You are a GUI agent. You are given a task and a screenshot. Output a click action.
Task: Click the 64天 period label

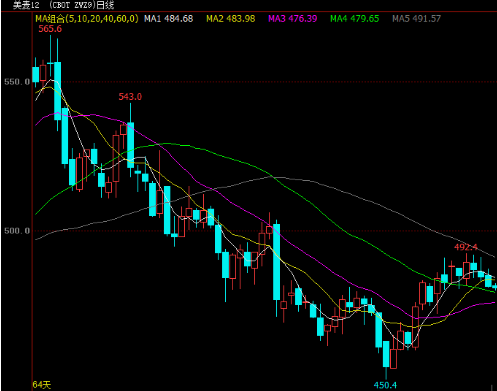pos(42,385)
